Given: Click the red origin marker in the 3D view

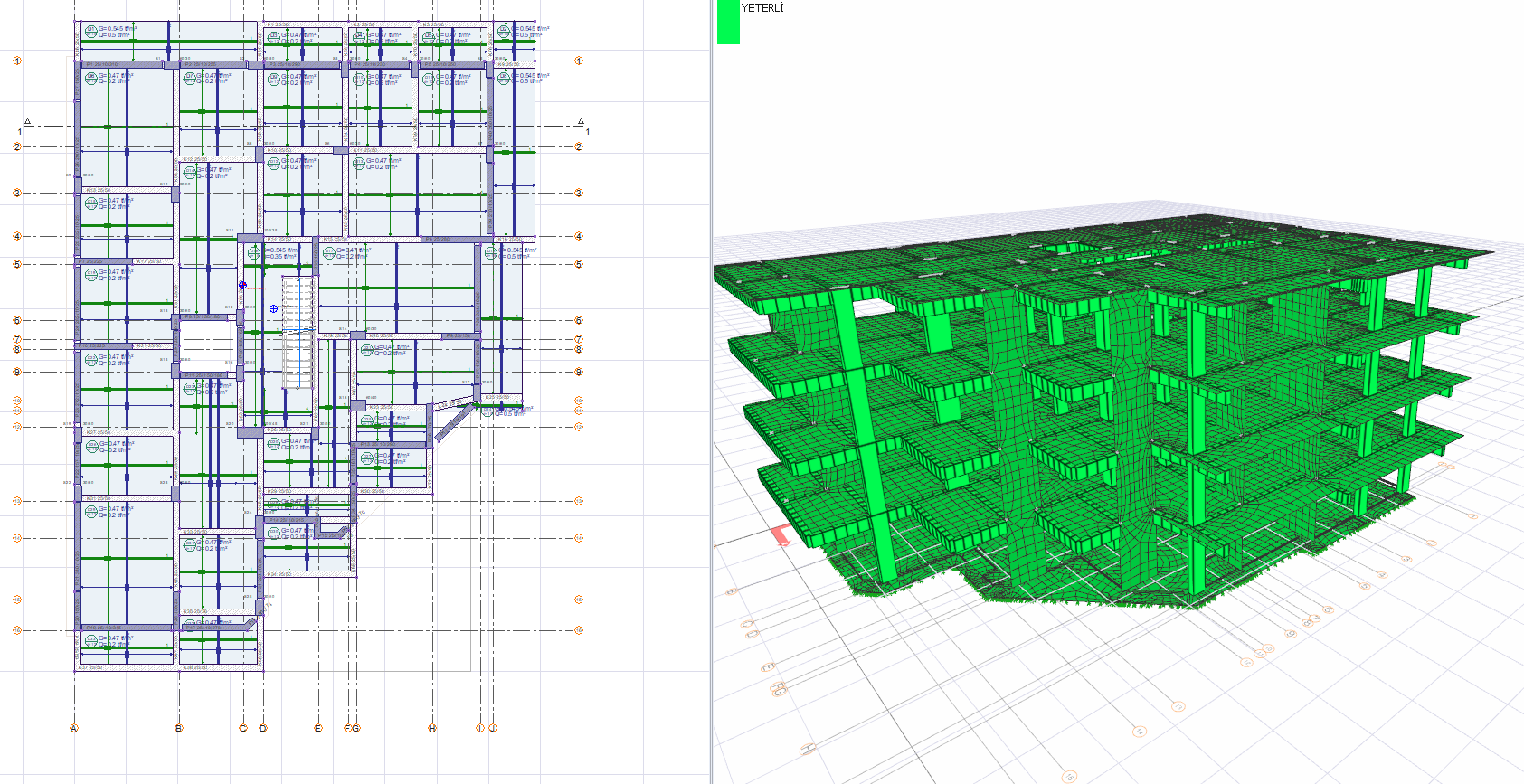Looking at the screenshot, I should click(781, 535).
